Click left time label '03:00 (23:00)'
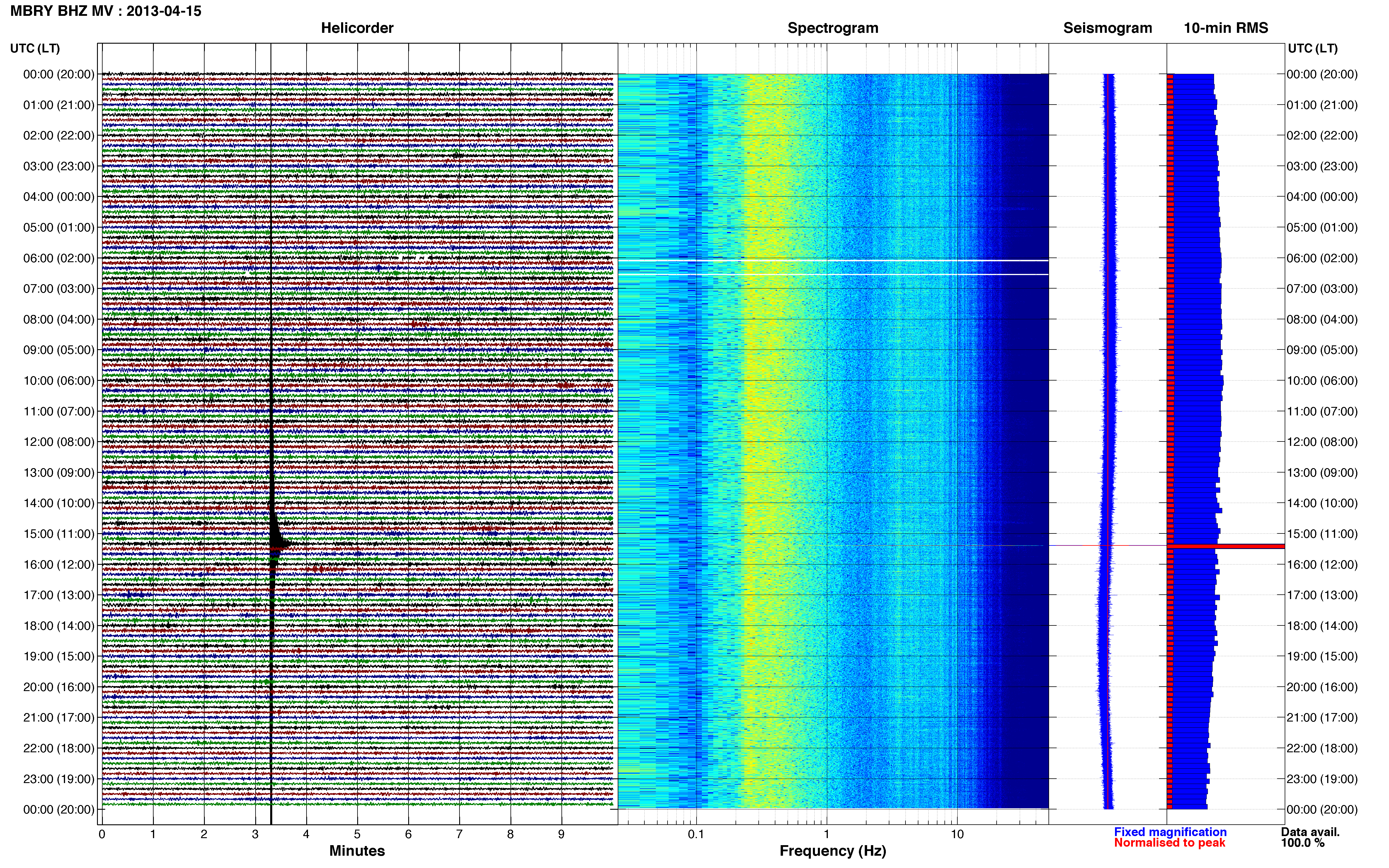The image size is (1389, 868). coord(59,166)
